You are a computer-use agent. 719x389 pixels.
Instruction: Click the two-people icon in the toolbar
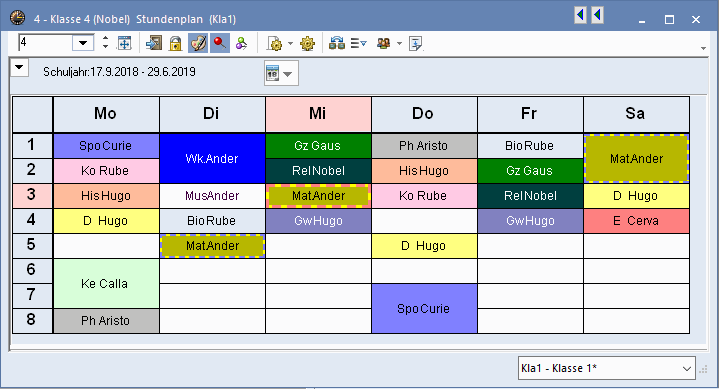click(383, 44)
